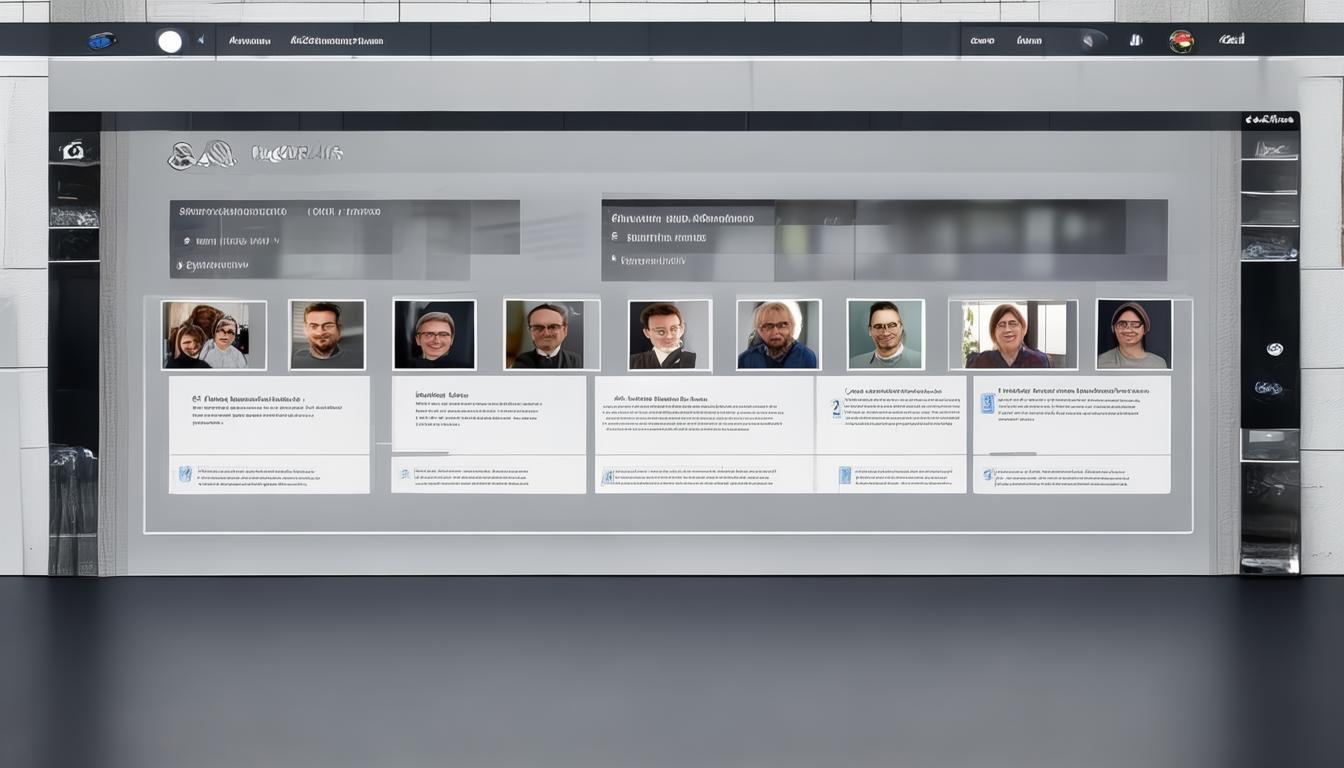Viewport: 1344px width, 768px height.
Task: Click the blue number 2 card icon
Action: 836,408
